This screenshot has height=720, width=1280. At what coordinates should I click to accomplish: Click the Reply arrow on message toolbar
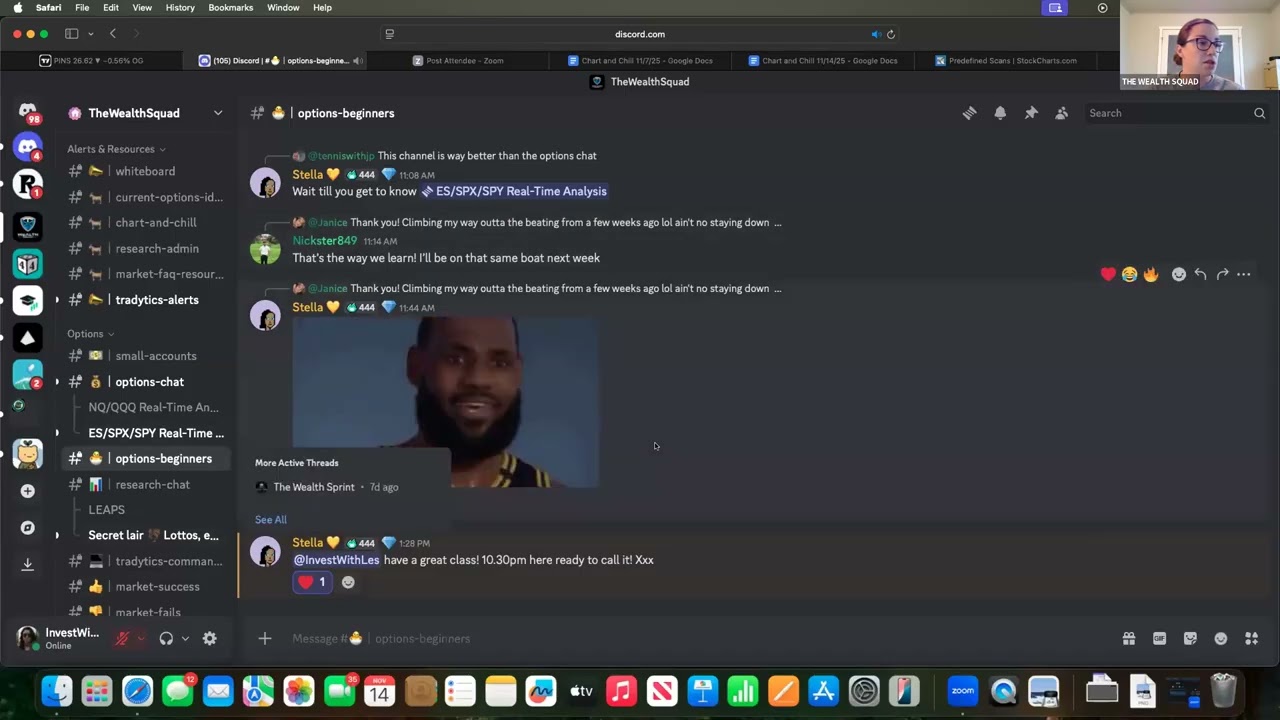click(1200, 274)
